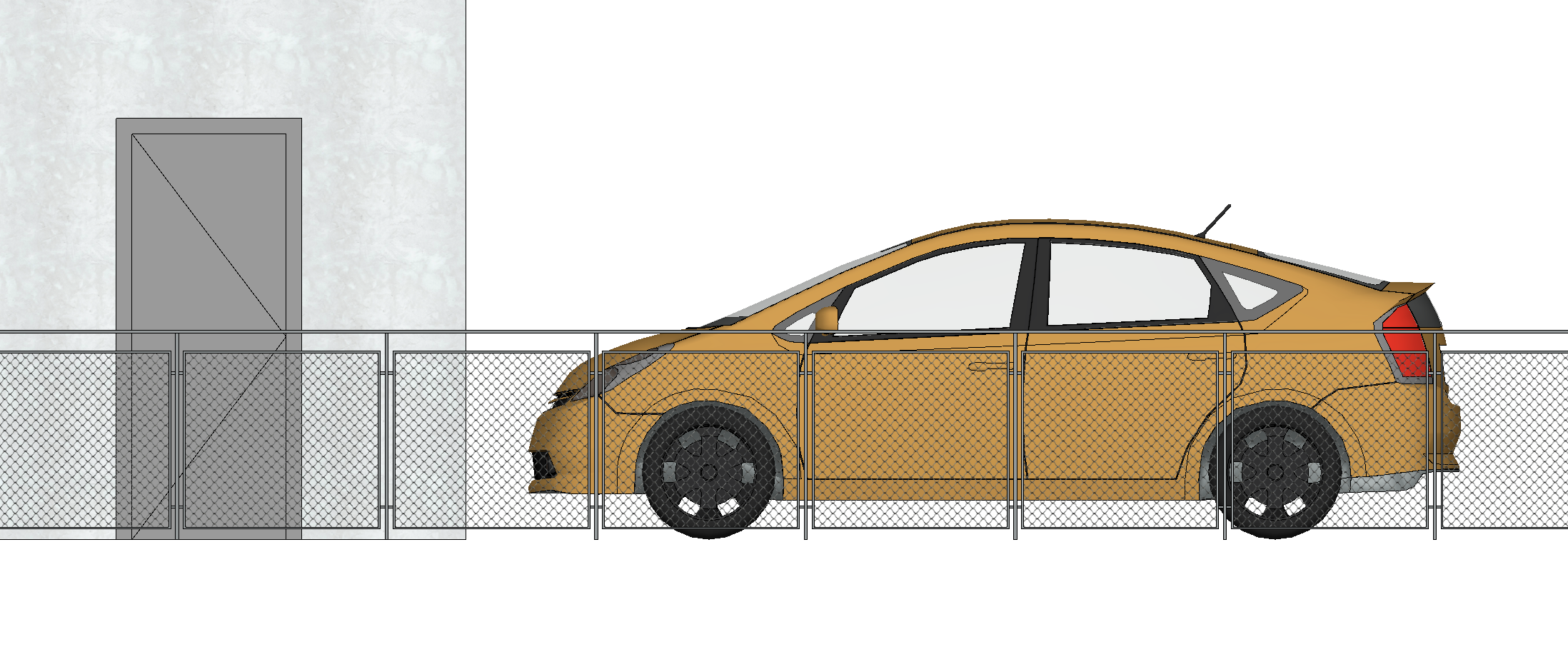The image size is (1568, 647).
Task: Click the red tail light on car
Action: tap(1405, 341)
